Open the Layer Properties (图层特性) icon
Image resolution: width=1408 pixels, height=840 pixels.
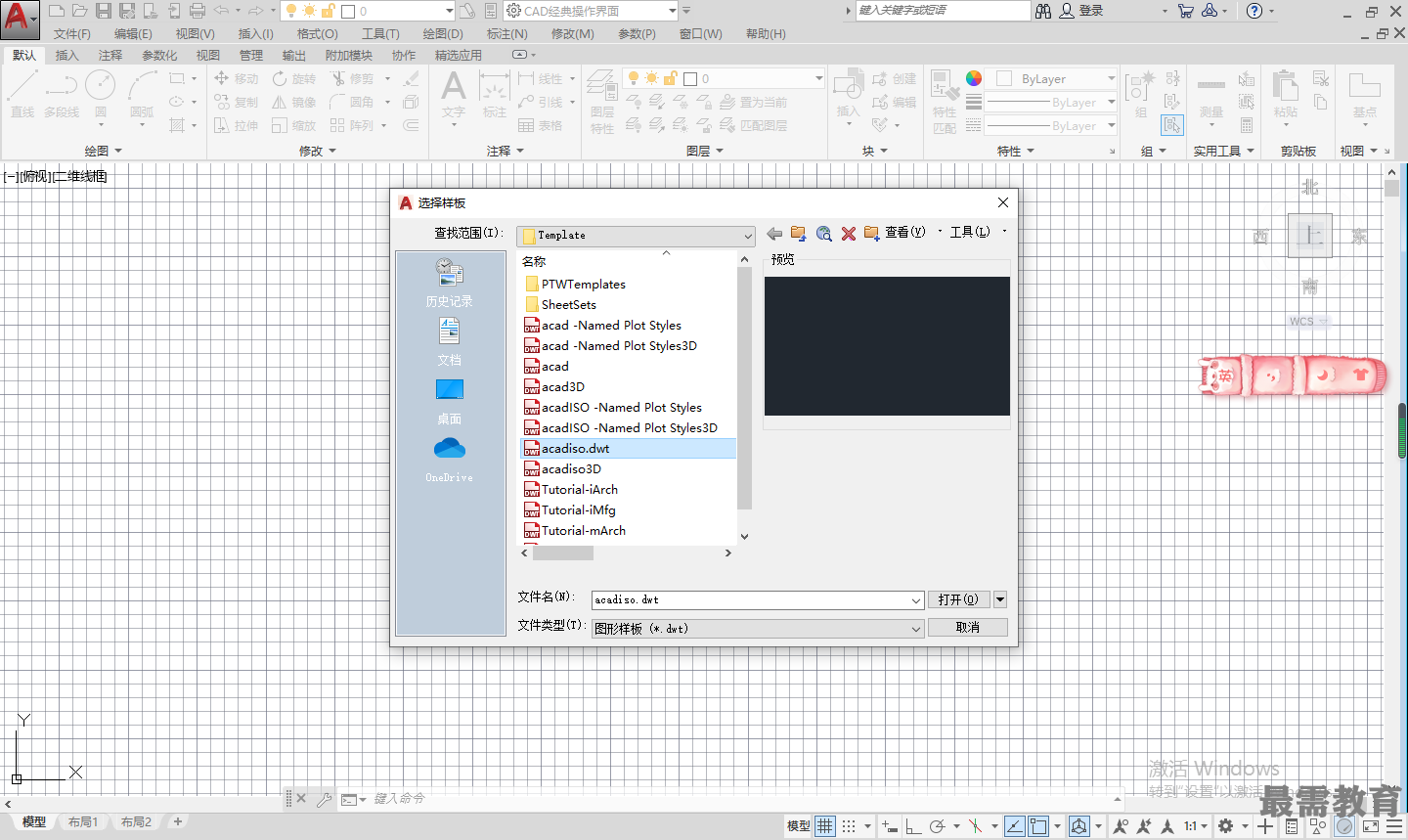[x=602, y=102]
